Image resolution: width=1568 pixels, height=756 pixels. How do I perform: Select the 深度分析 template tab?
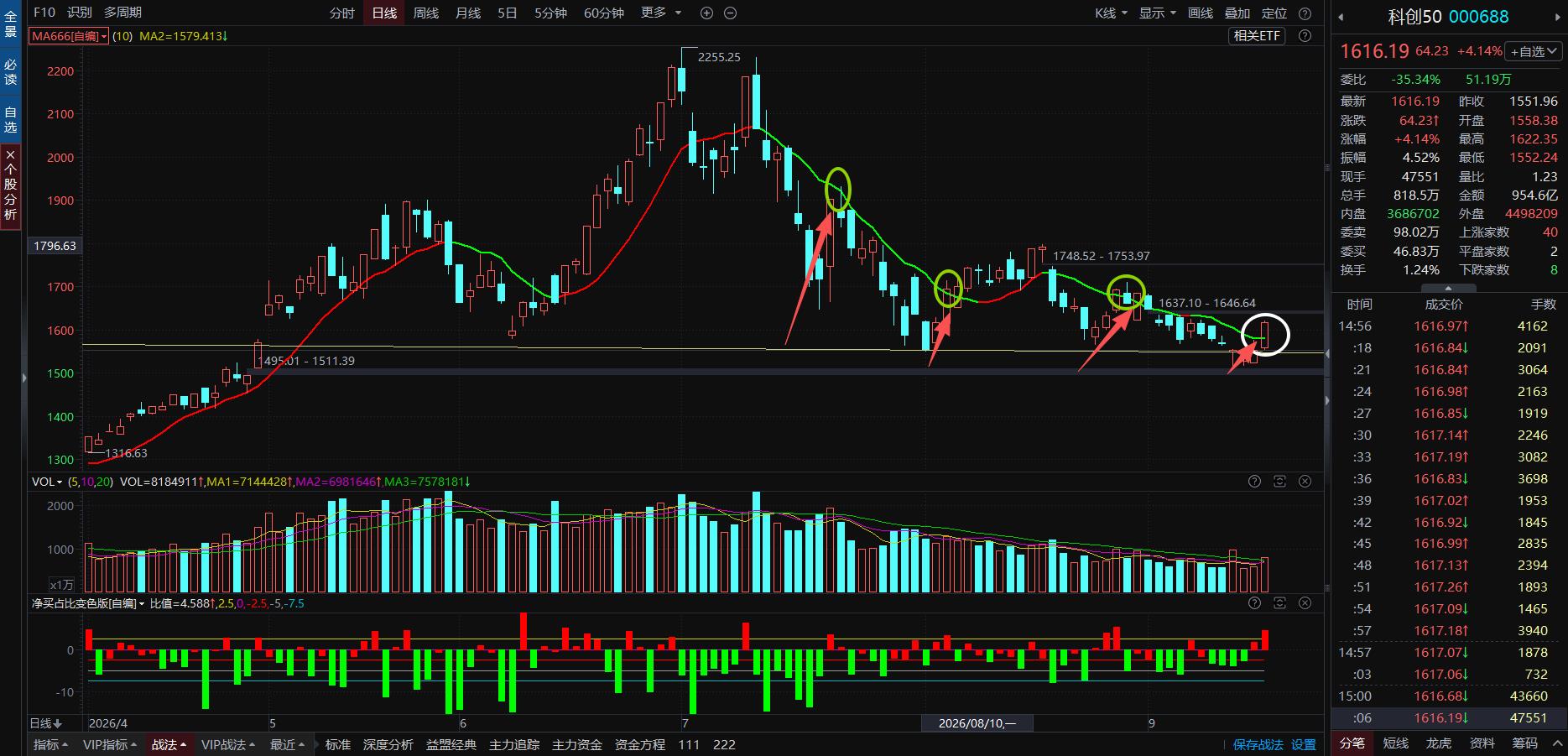click(388, 745)
